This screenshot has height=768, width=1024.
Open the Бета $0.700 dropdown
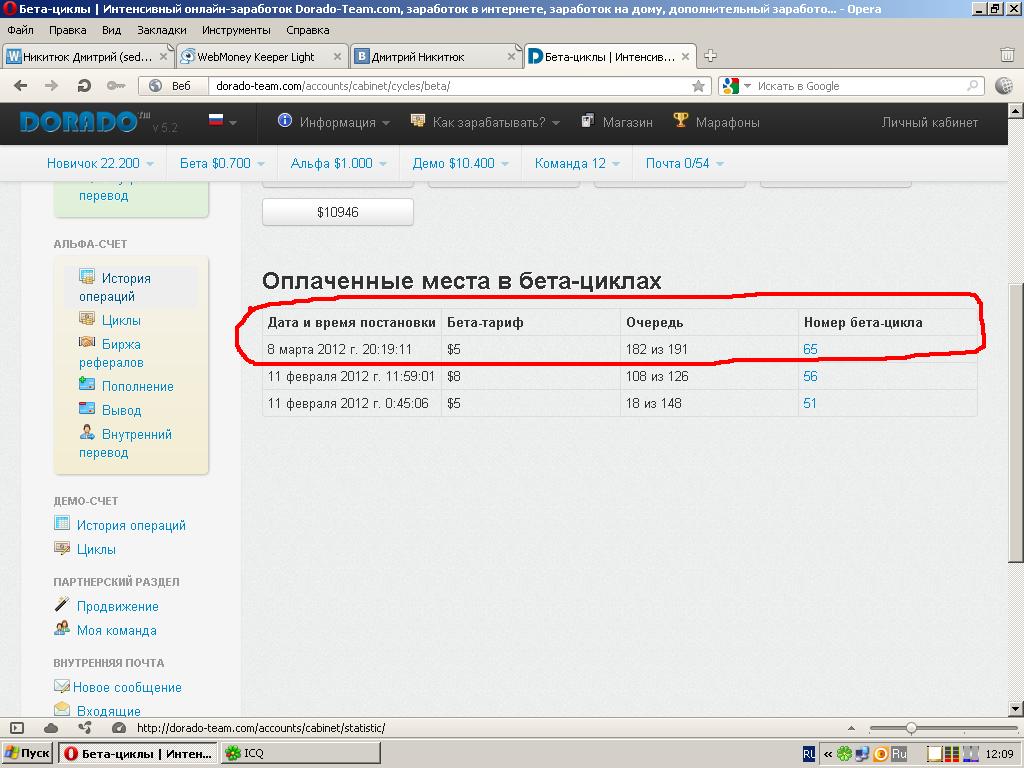[222, 163]
